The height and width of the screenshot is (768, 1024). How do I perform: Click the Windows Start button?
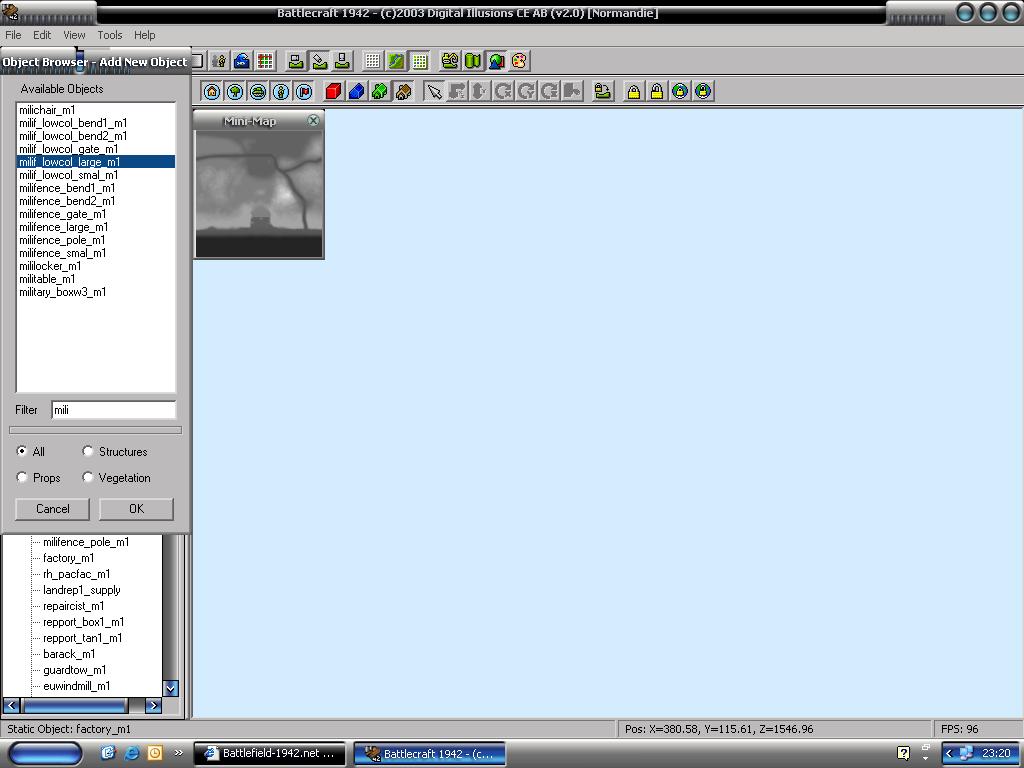(46, 754)
